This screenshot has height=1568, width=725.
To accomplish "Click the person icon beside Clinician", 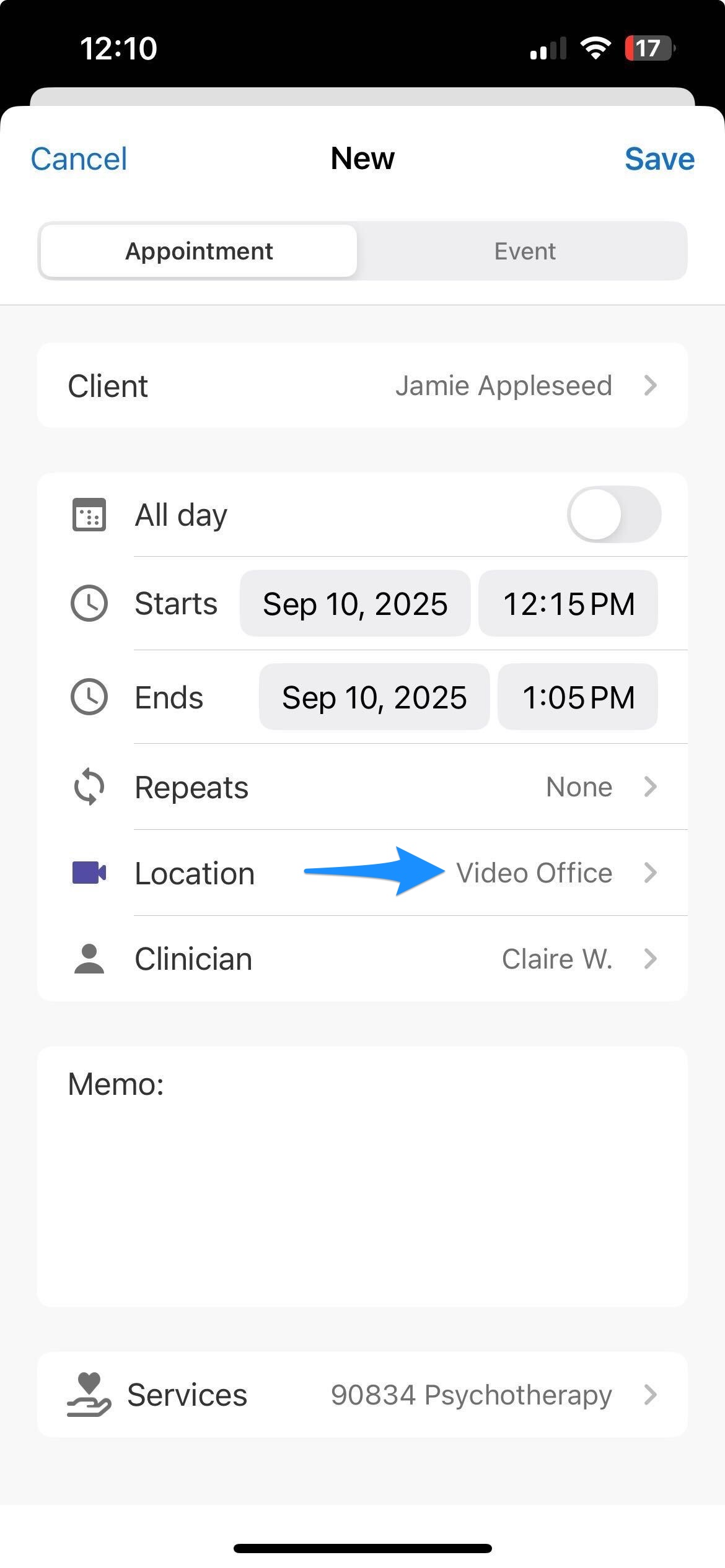I will point(89,958).
